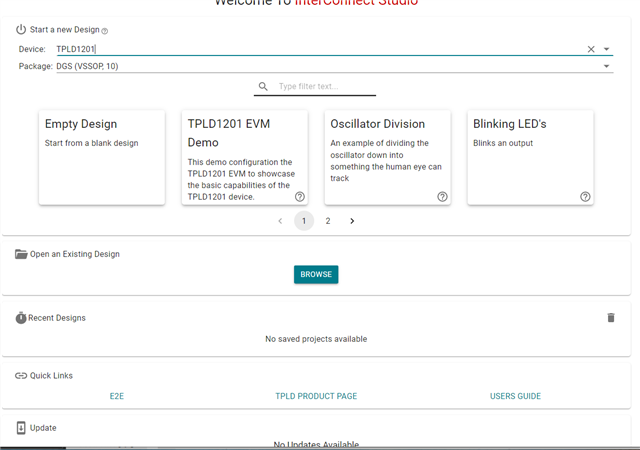Click the 'Start from a blank design' text
Image resolution: width=640 pixels, height=450 pixels.
(91, 143)
